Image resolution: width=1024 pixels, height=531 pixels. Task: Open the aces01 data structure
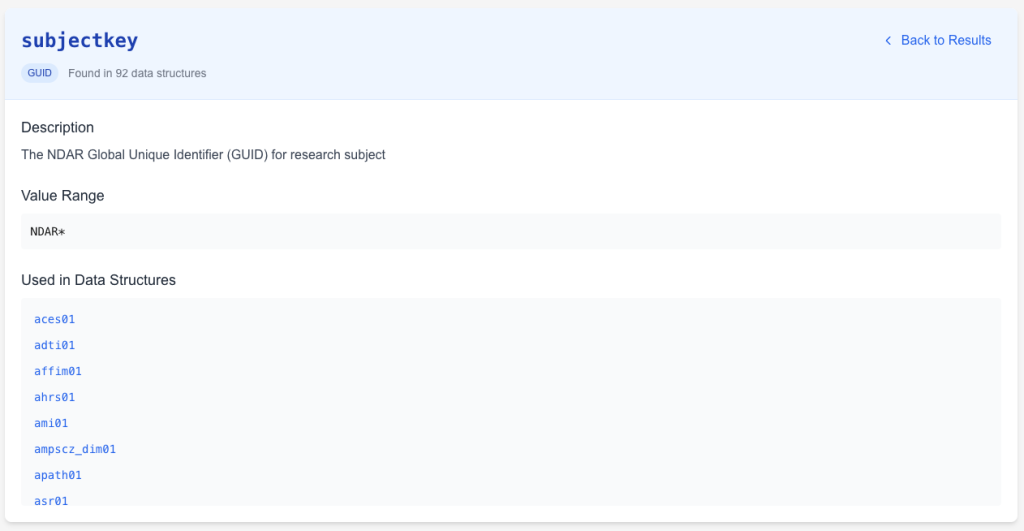[x=54, y=319]
